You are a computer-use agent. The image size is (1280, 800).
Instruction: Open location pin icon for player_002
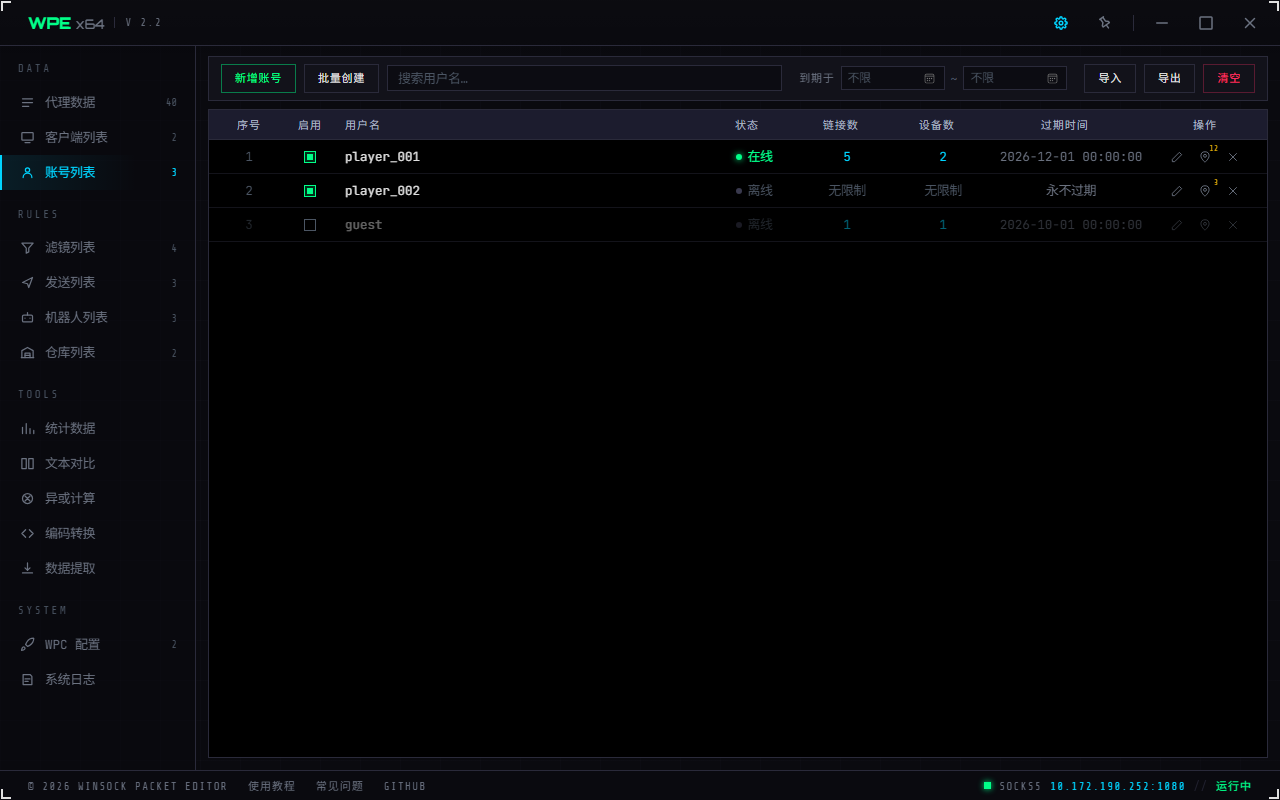1205,191
